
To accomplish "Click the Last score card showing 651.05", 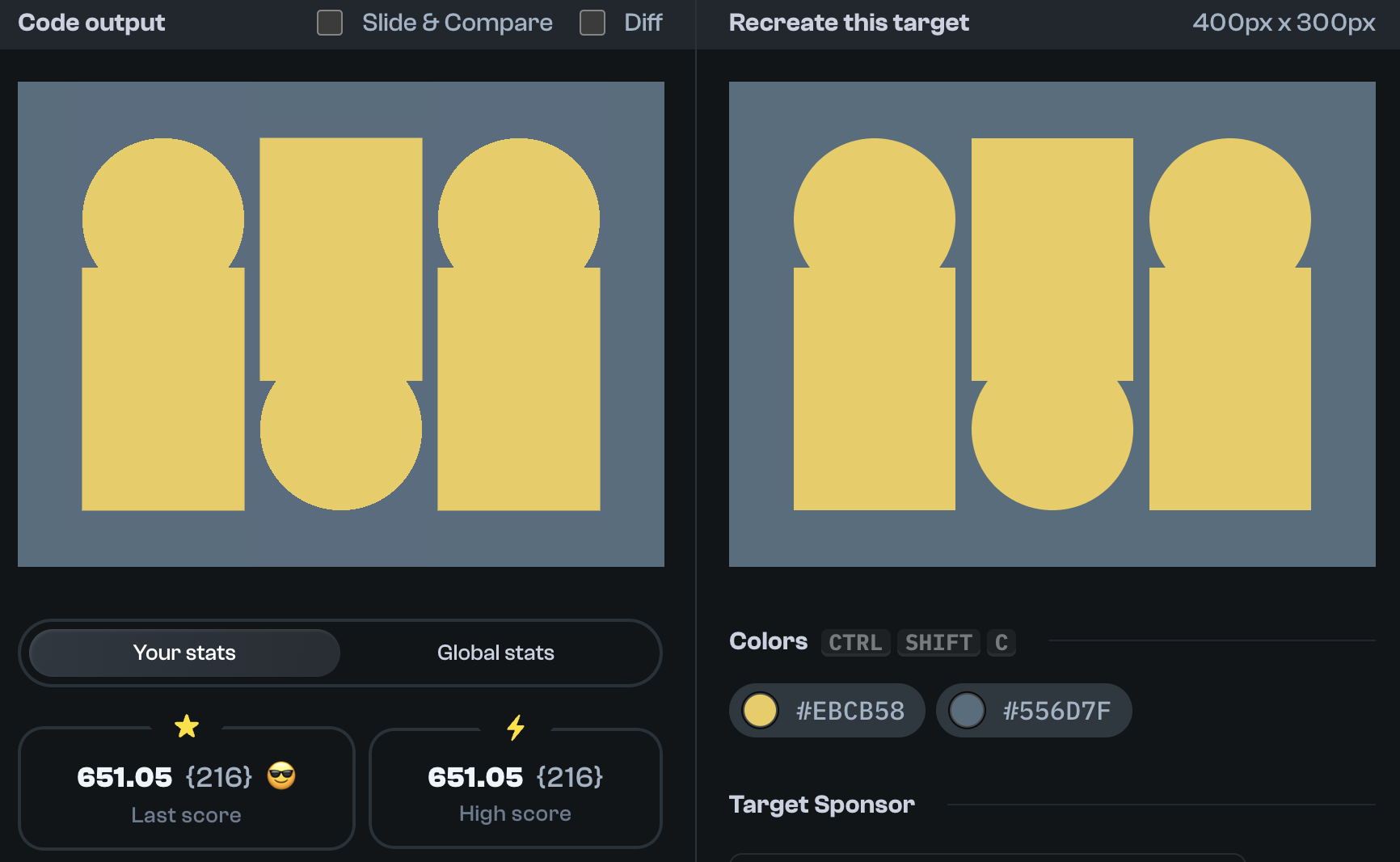I will [187, 788].
